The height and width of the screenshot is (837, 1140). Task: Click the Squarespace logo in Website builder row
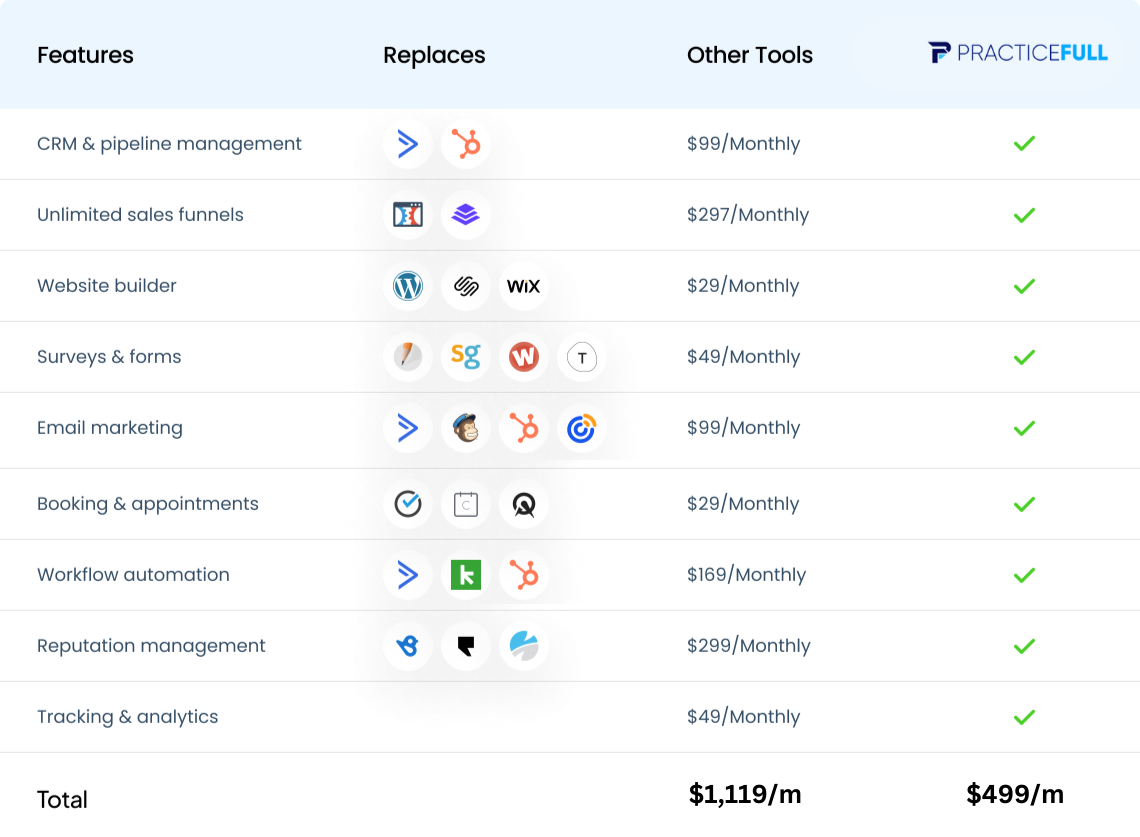(465, 286)
